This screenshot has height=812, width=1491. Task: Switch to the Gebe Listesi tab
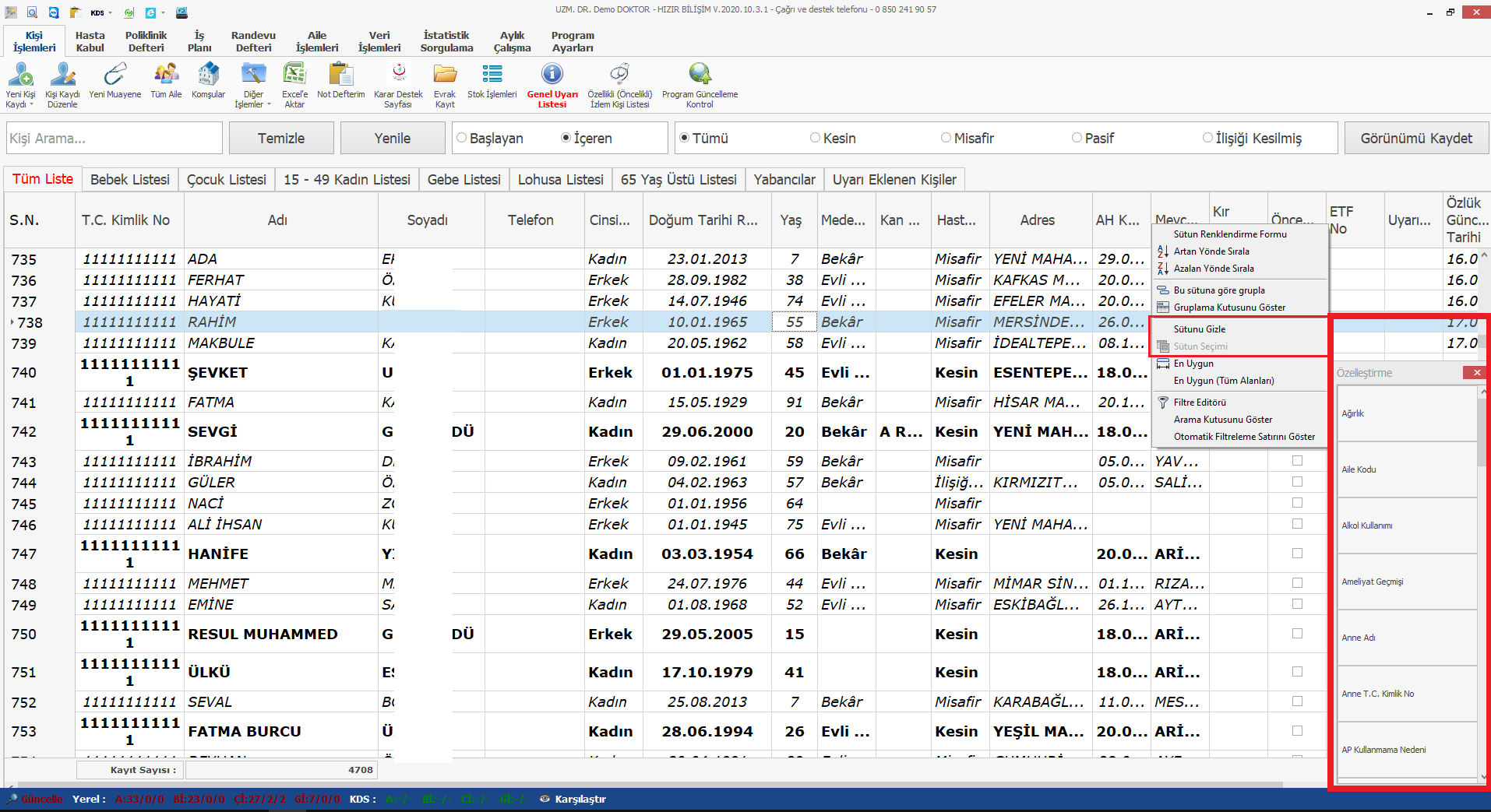464,180
